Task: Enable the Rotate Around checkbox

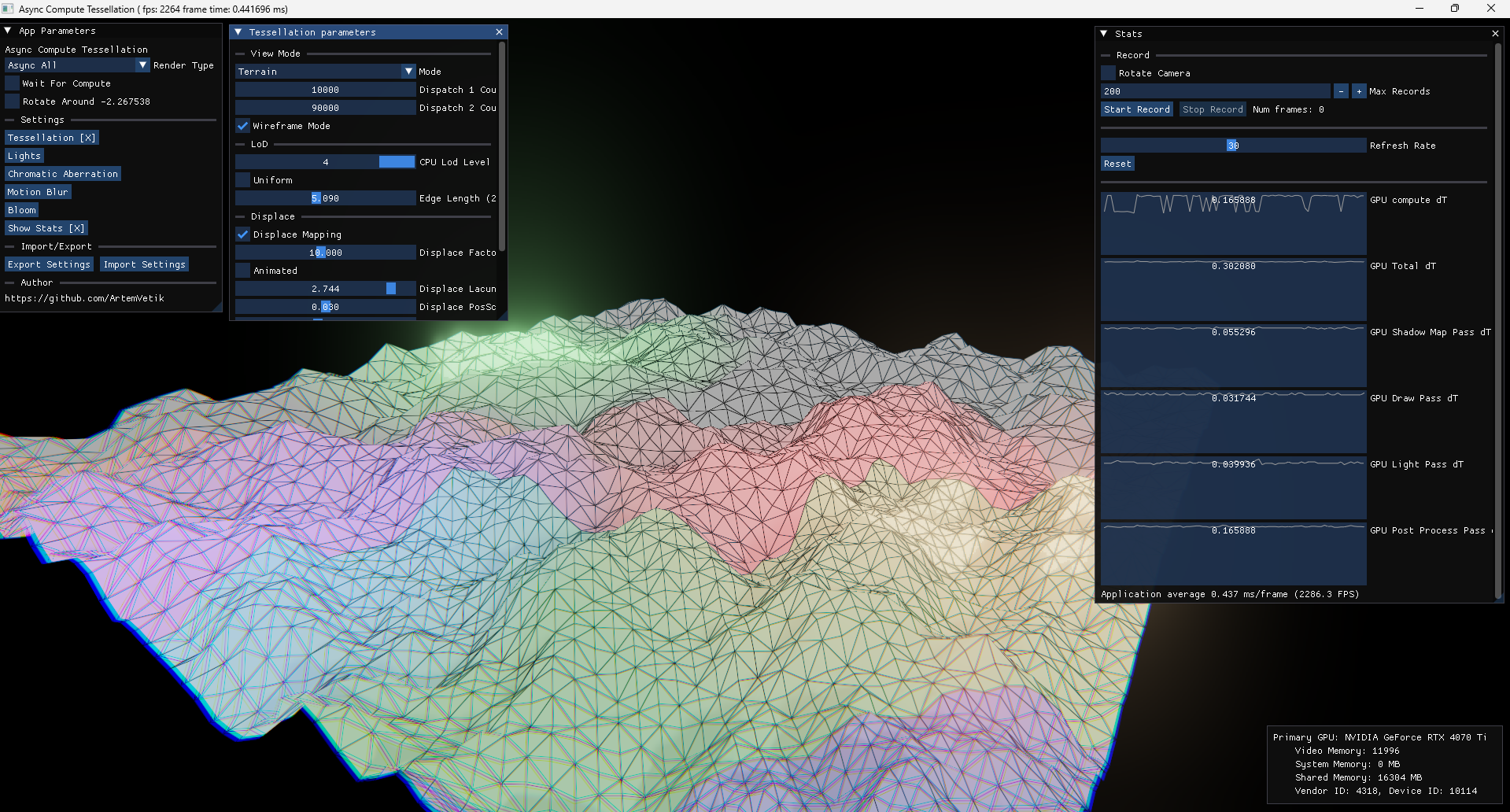Action: tap(12, 101)
